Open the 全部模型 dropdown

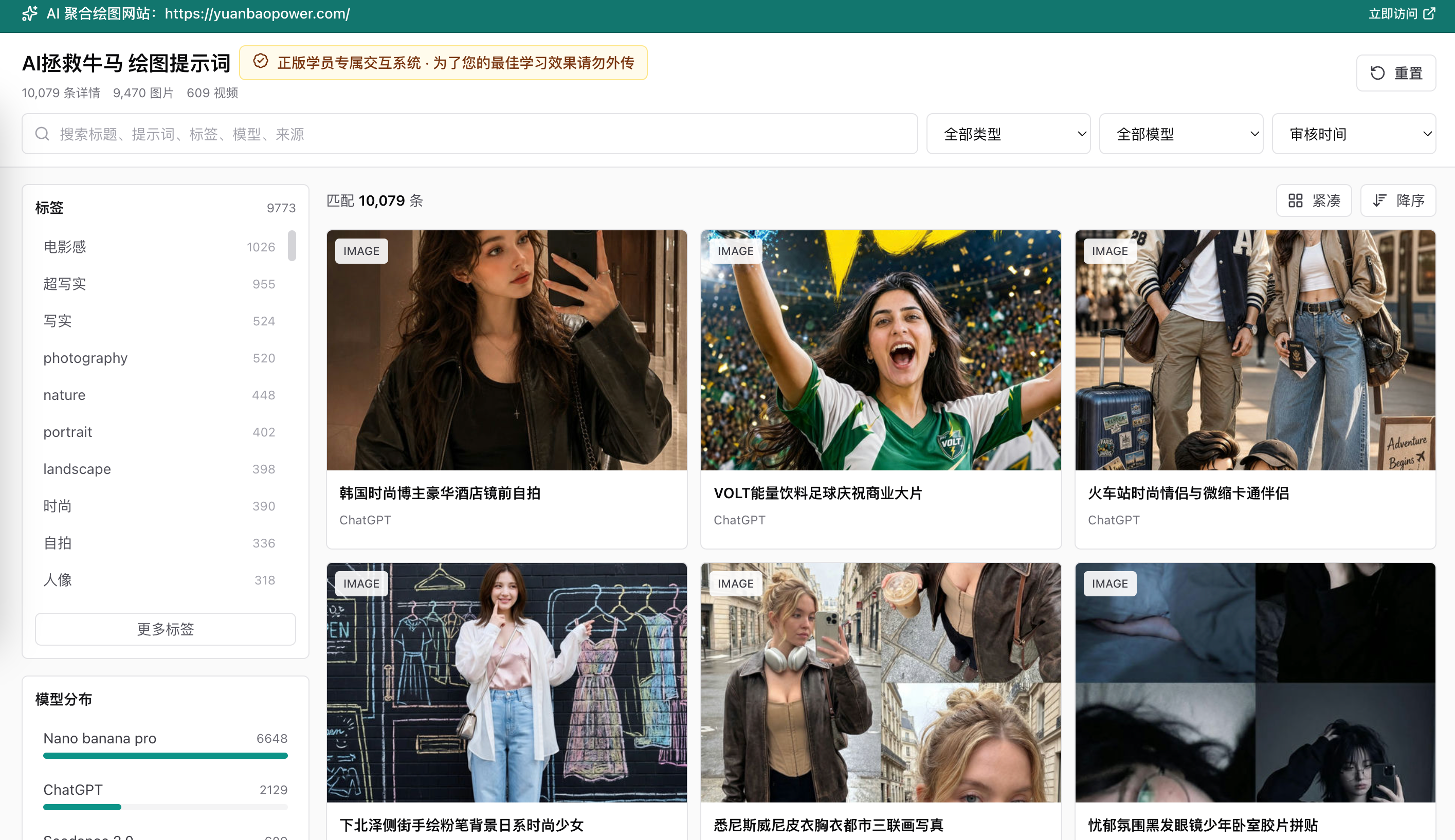pos(1181,134)
